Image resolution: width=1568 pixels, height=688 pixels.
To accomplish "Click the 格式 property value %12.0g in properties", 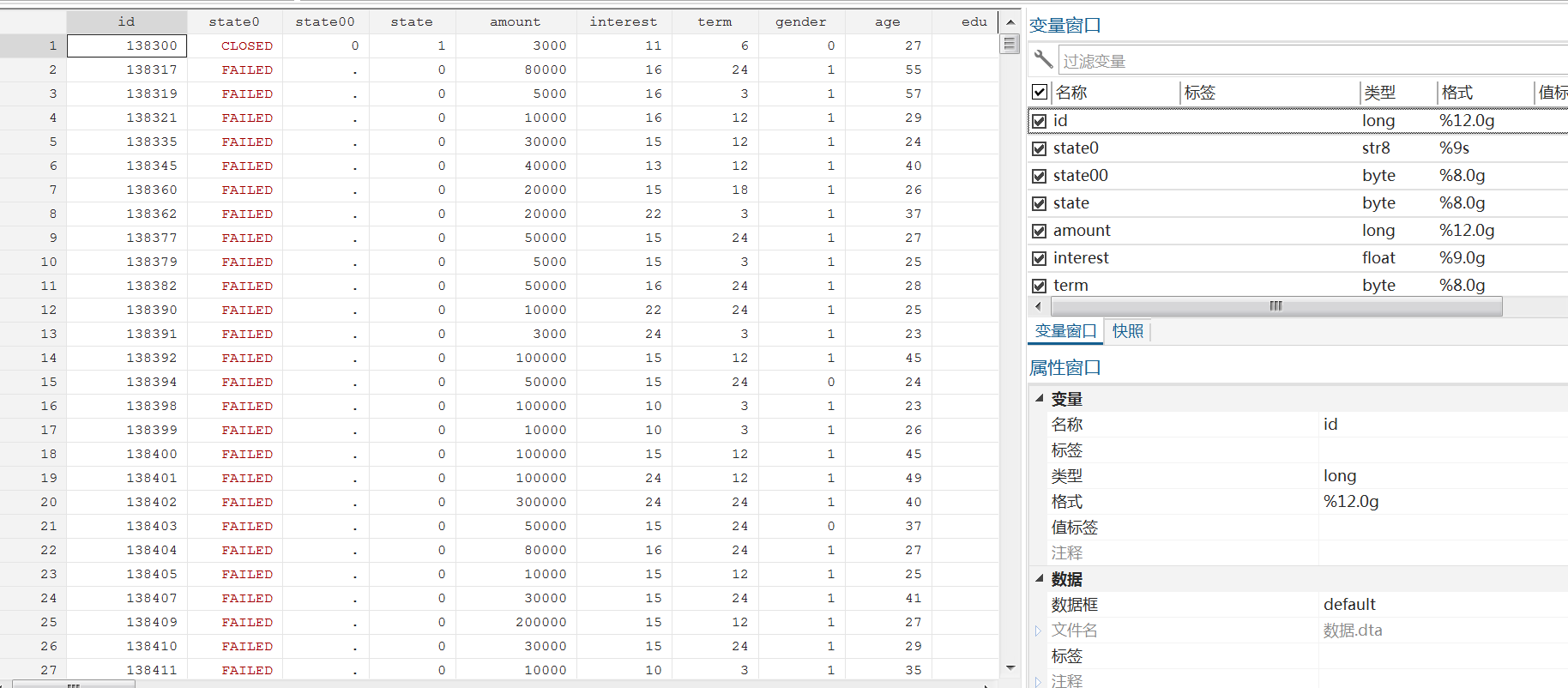I will (x=1351, y=502).
